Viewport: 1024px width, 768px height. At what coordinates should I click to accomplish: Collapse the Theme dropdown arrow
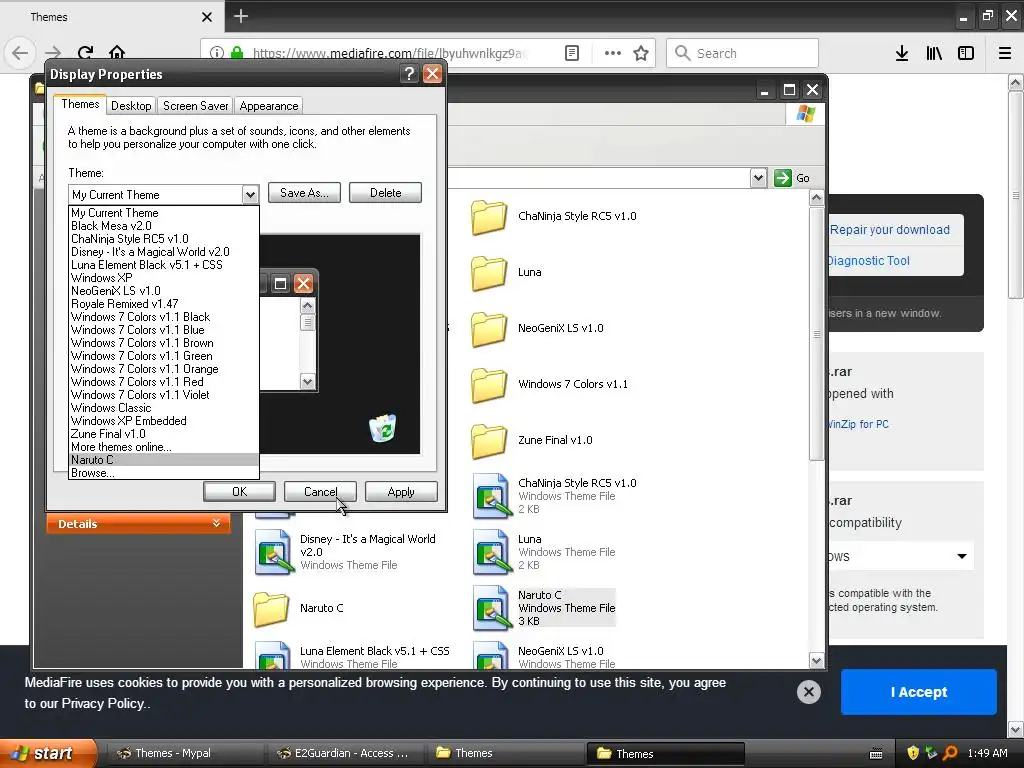pyautogui.click(x=250, y=195)
